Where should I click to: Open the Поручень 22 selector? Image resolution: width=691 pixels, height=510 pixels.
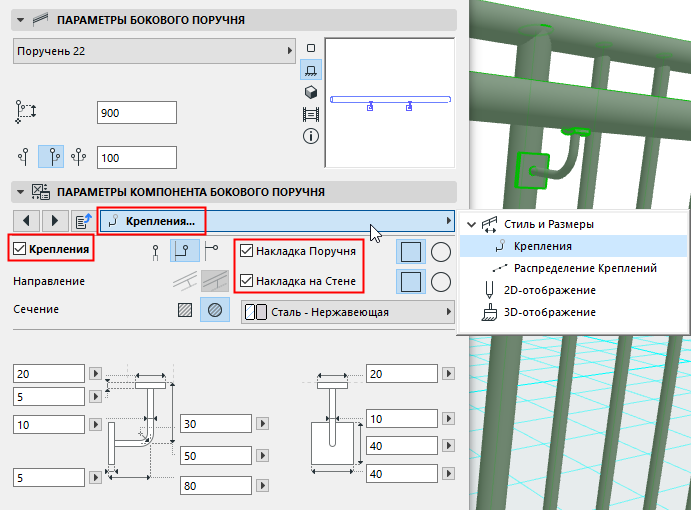[154, 51]
